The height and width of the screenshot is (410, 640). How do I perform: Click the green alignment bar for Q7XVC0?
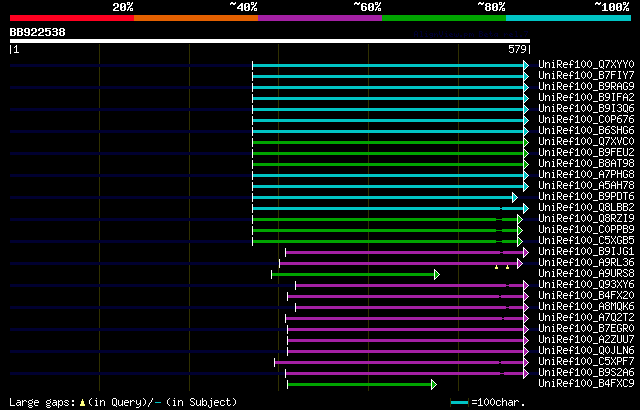pos(388,142)
